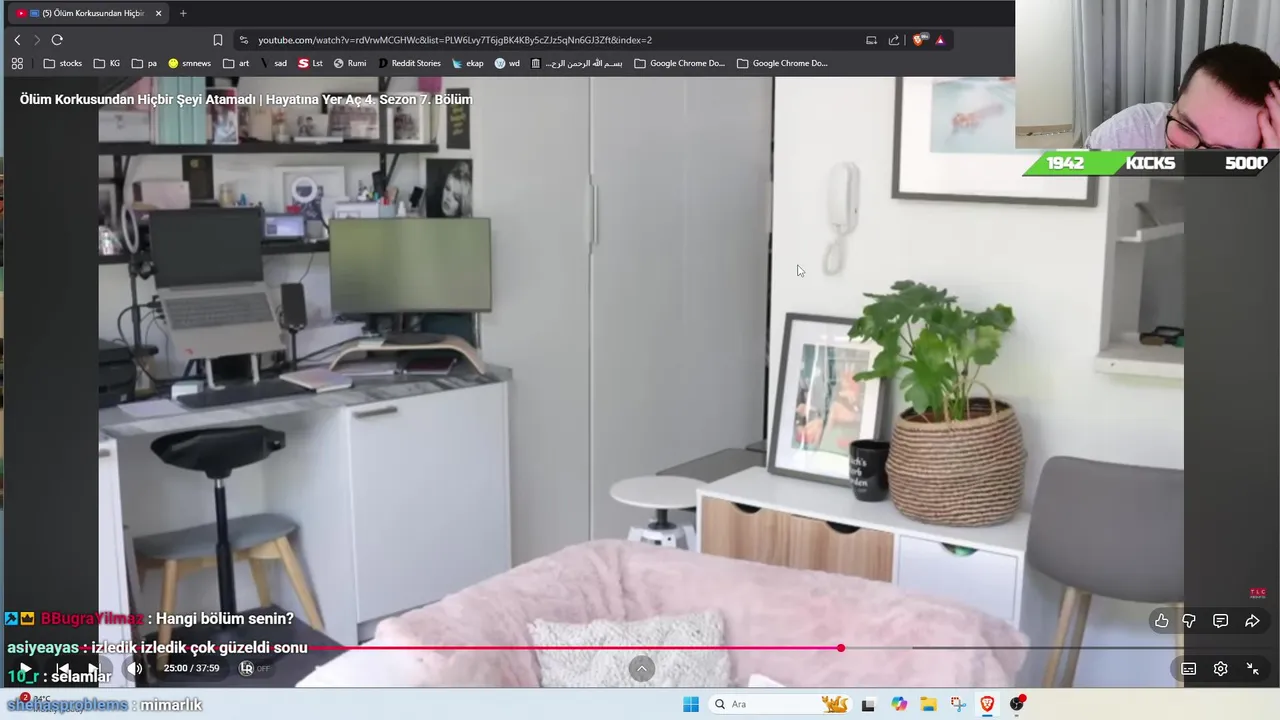Play or pause the video
The height and width of the screenshot is (720, 1280).
[25, 669]
